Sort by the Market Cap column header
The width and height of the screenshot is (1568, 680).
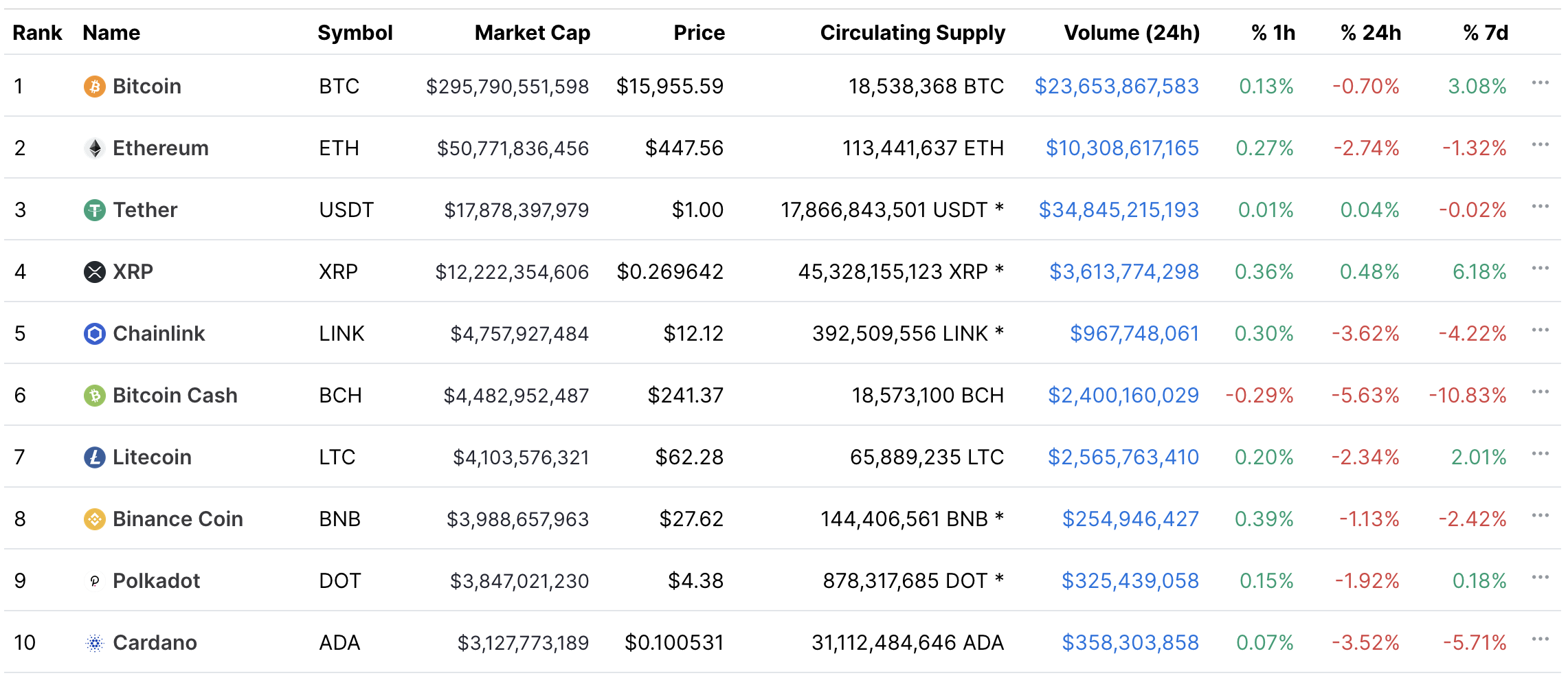[x=533, y=32]
